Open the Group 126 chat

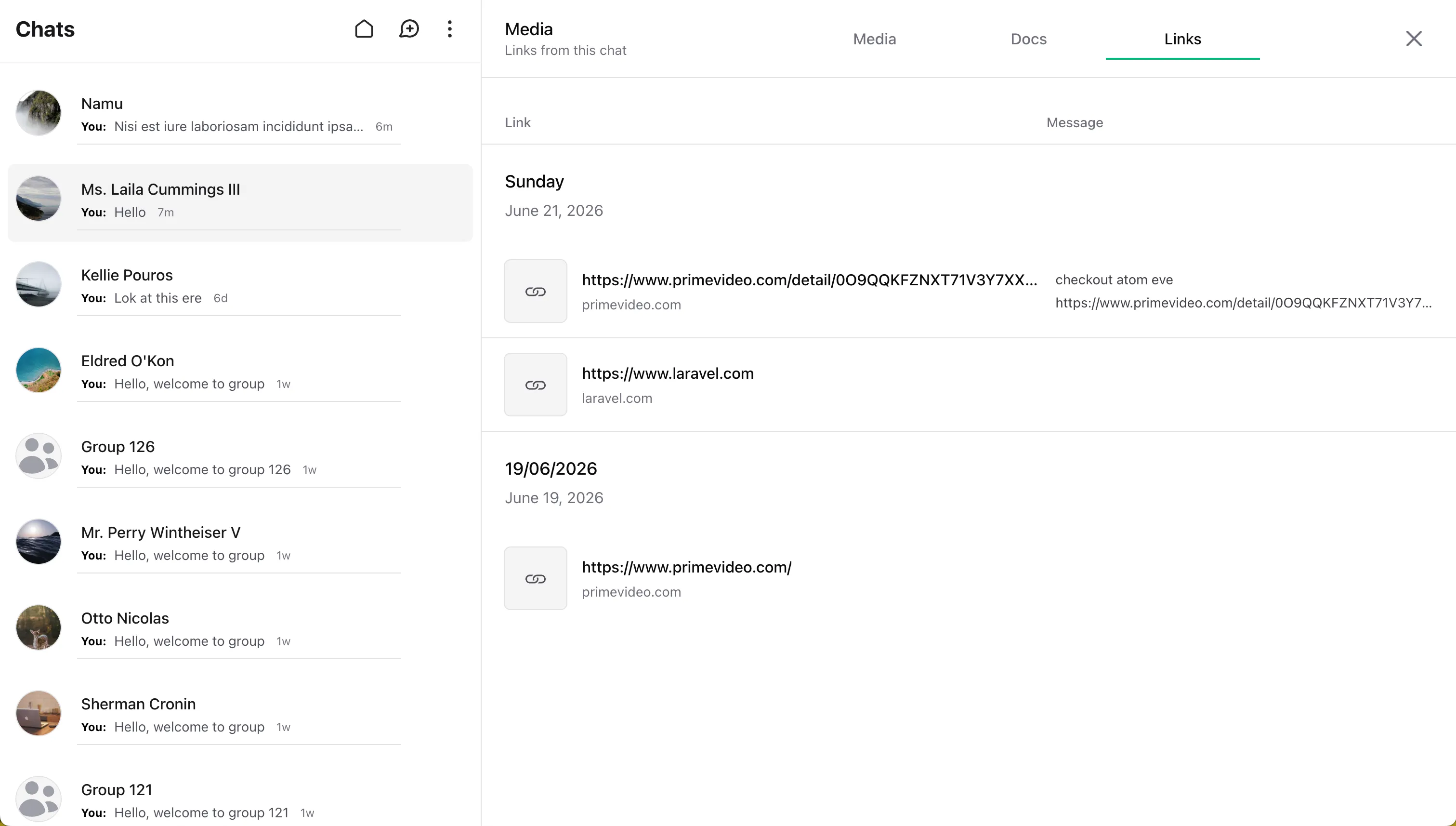240,460
